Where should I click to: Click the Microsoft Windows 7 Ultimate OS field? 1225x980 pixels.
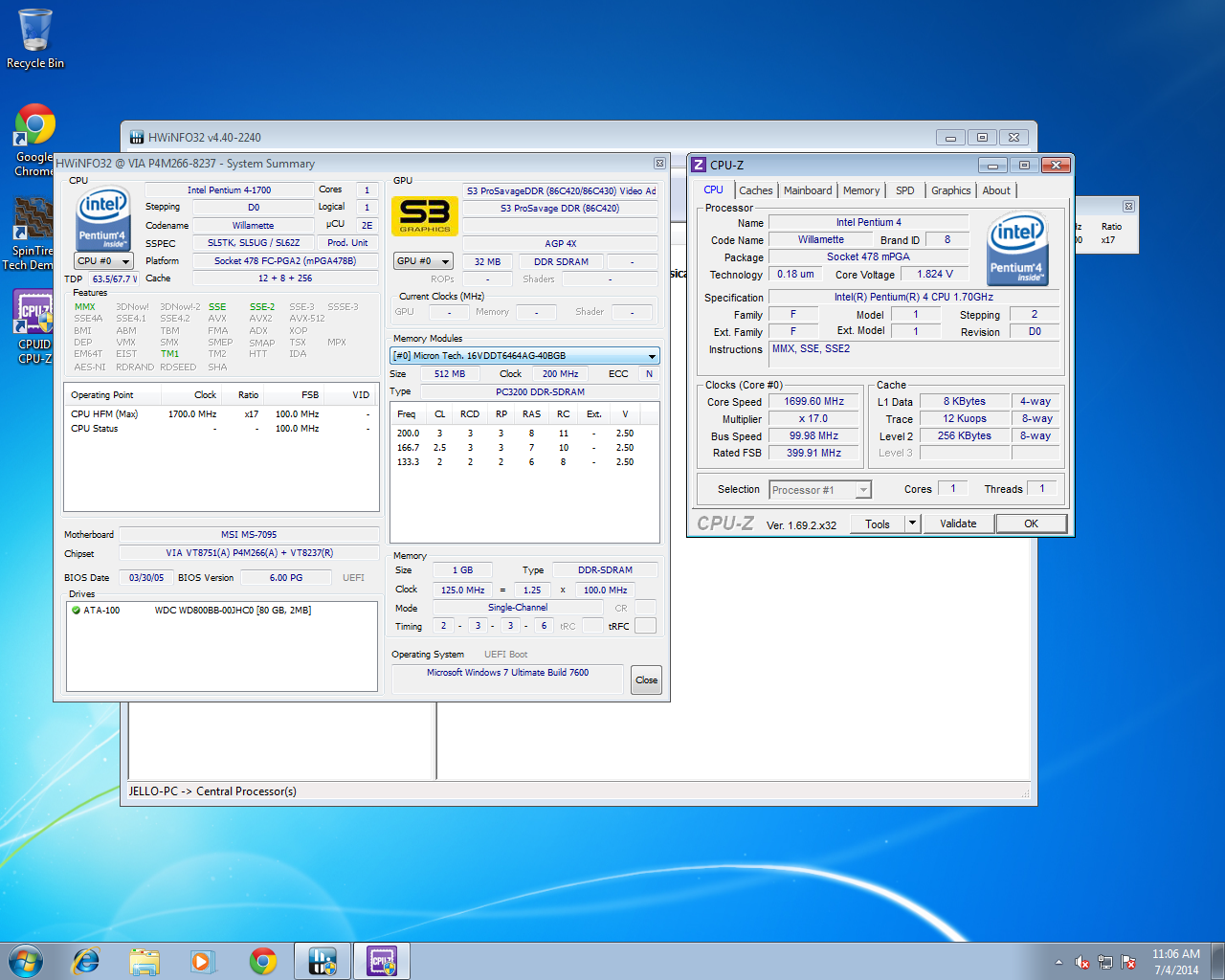pyautogui.click(x=507, y=679)
